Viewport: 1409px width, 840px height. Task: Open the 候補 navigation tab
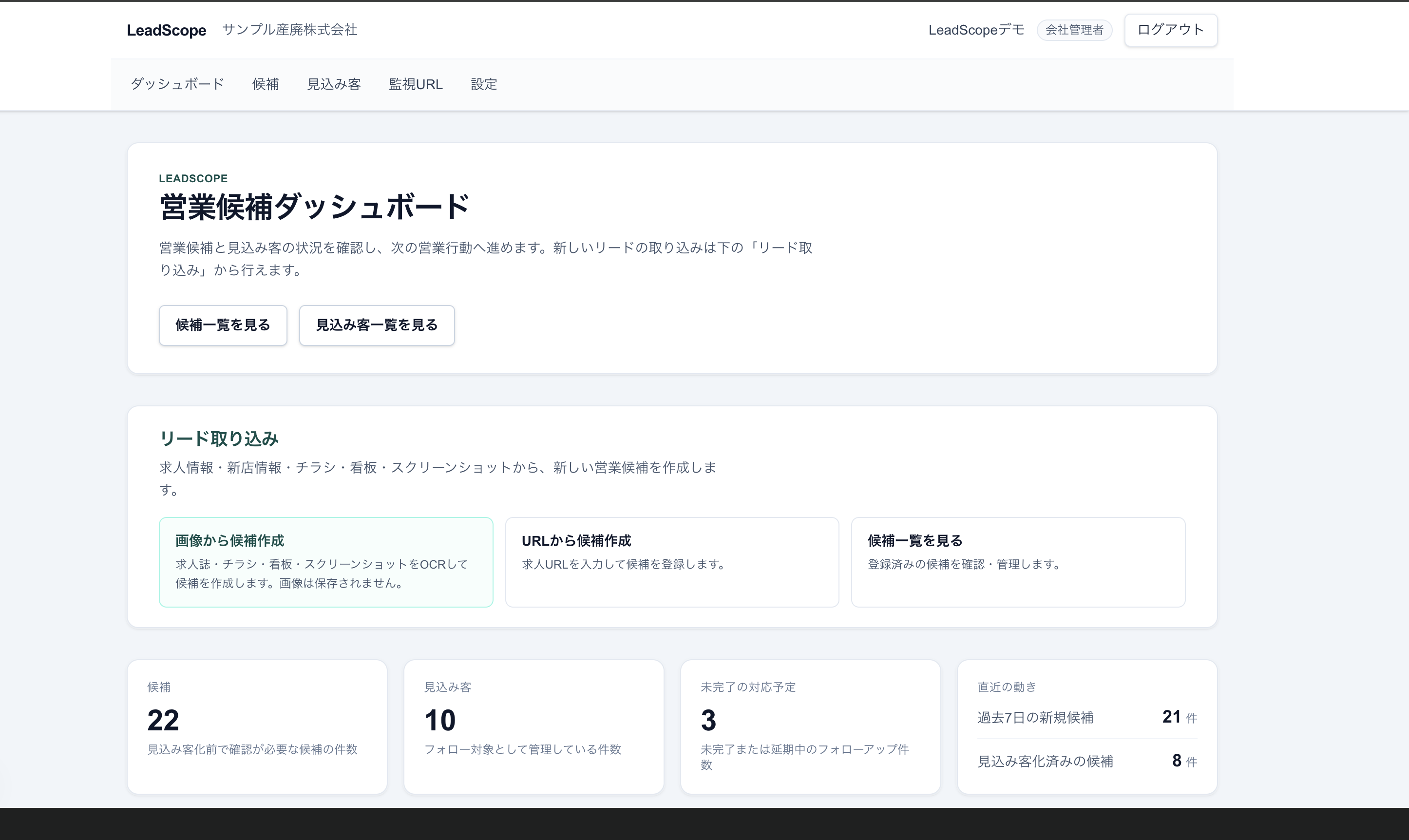pos(266,84)
